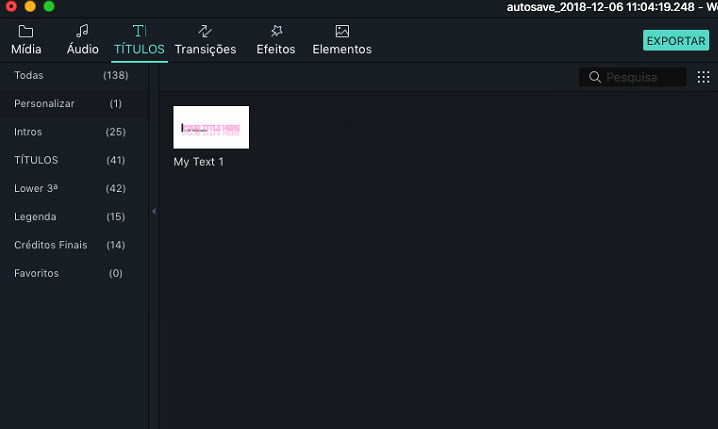
Task: Click the (0) count beside Favoritos
Action: tap(115, 273)
